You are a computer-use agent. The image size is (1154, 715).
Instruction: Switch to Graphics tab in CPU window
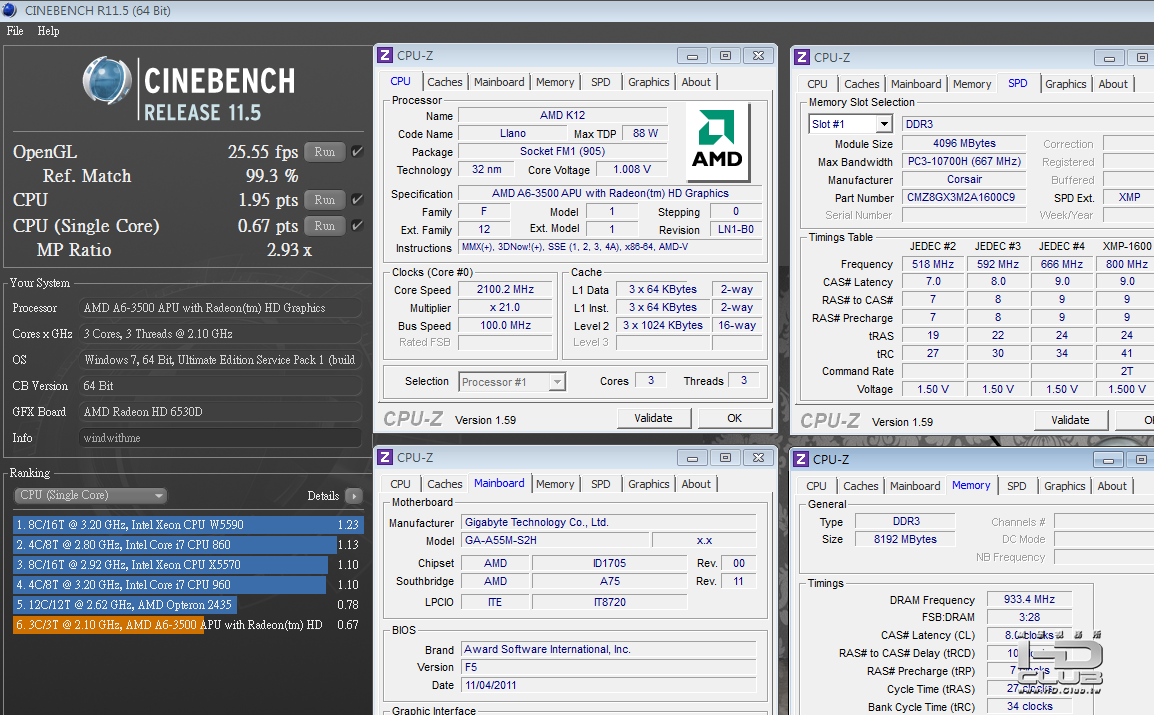[x=648, y=82]
